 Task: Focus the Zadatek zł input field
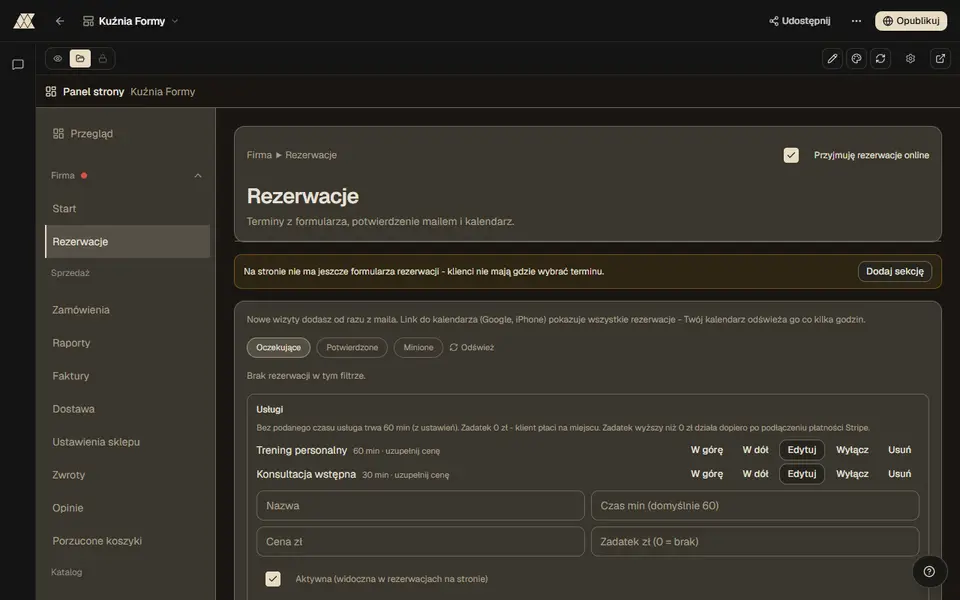click(x=755, y=542)
